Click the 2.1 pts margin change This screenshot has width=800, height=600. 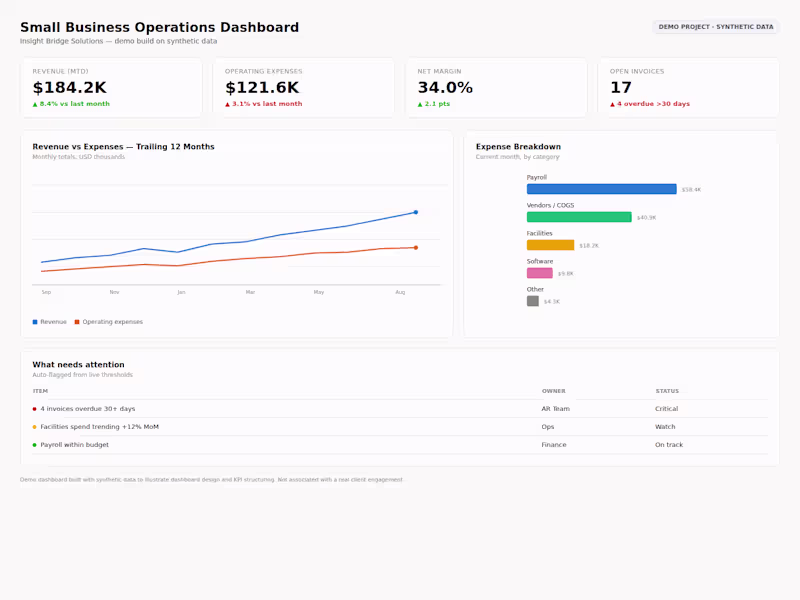(434, 104)
